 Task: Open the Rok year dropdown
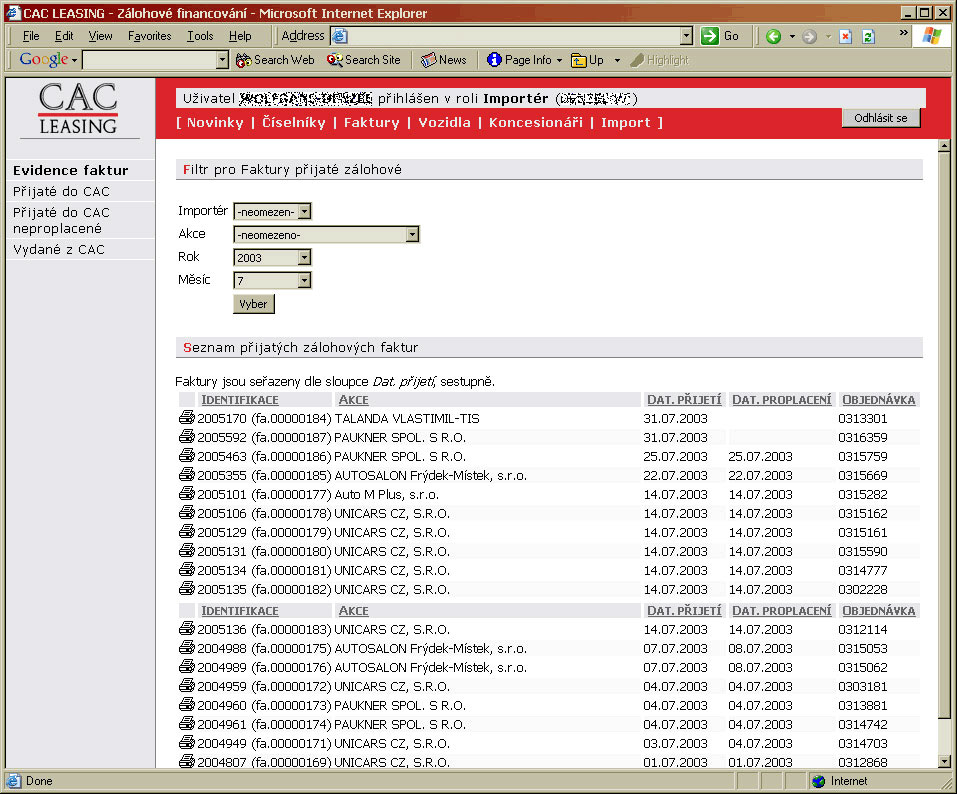[x=305, y=258]
